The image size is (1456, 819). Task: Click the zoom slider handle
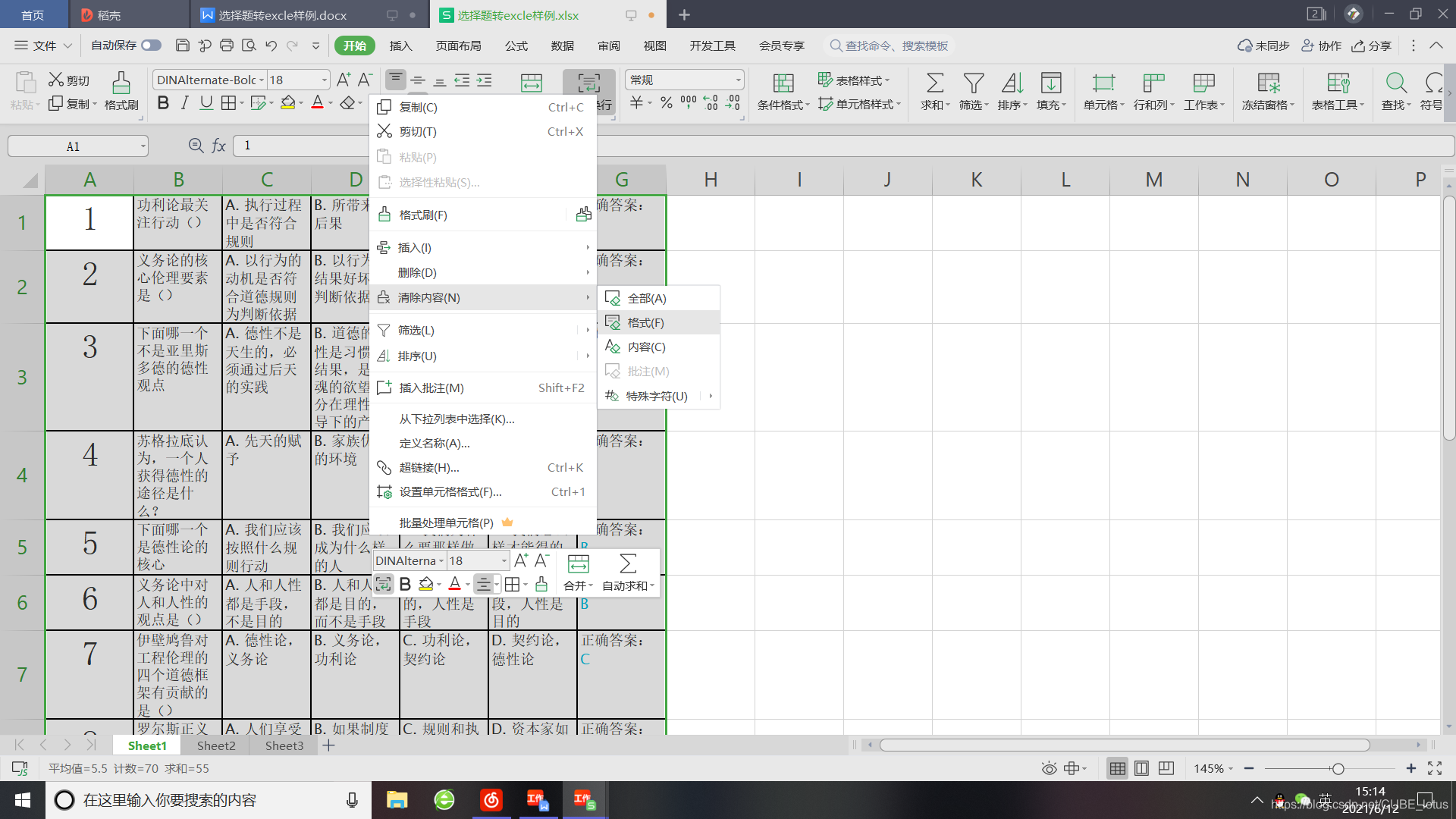click(x=1338, y=768)
